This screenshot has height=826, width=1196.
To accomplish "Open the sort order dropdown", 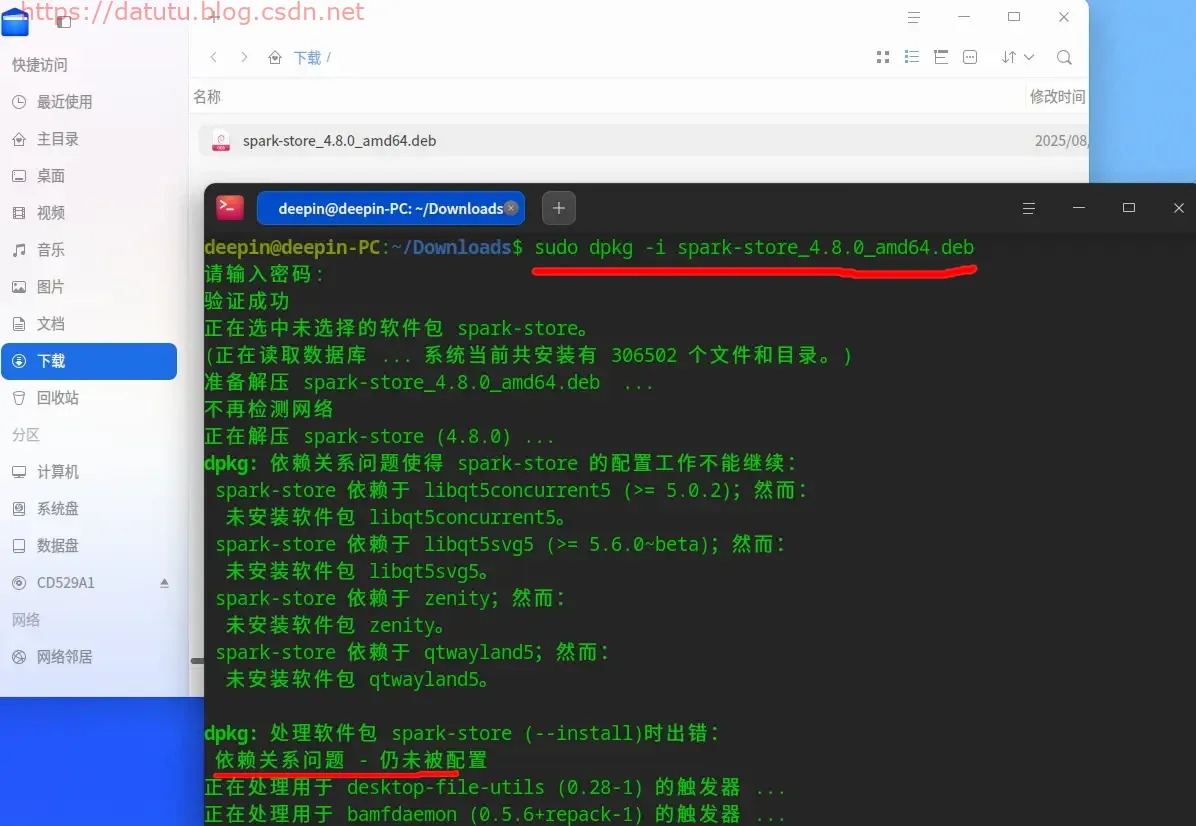I will (x=1018, y=57).
